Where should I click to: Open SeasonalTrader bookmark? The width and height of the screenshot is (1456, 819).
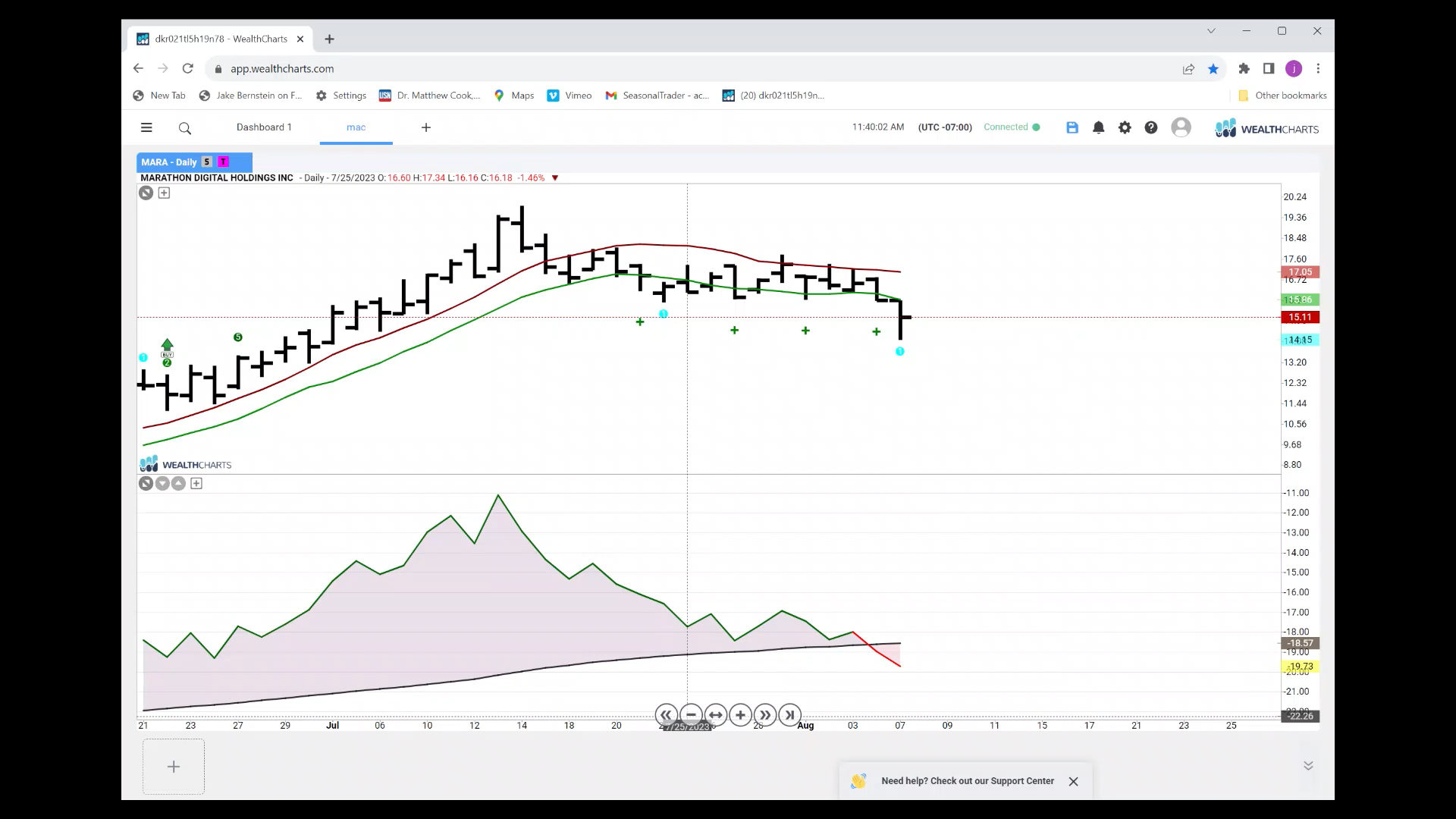(x=657, y=96)
